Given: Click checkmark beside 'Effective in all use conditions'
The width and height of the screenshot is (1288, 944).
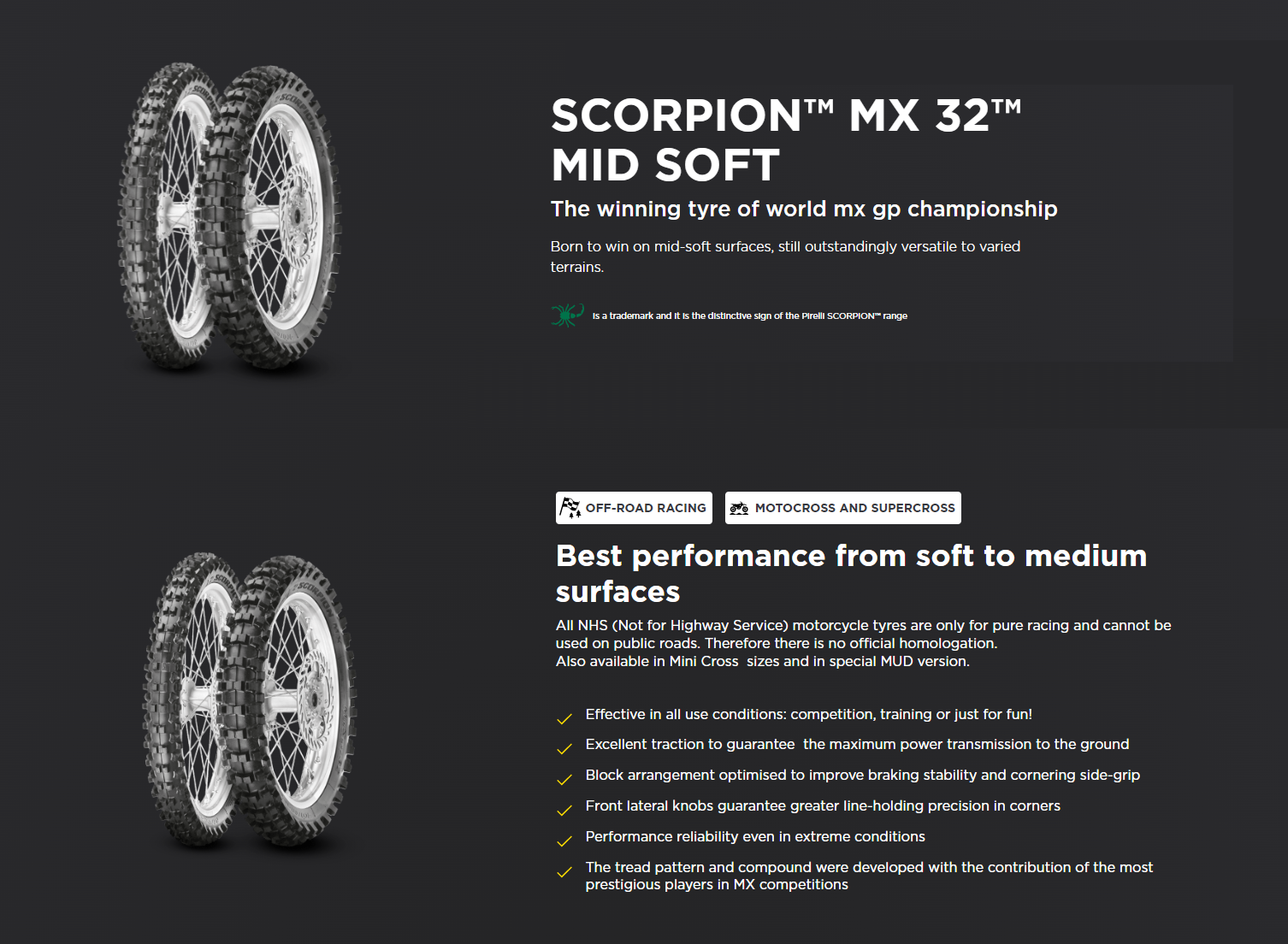Looking at the screenshot, I should point(564,718).
